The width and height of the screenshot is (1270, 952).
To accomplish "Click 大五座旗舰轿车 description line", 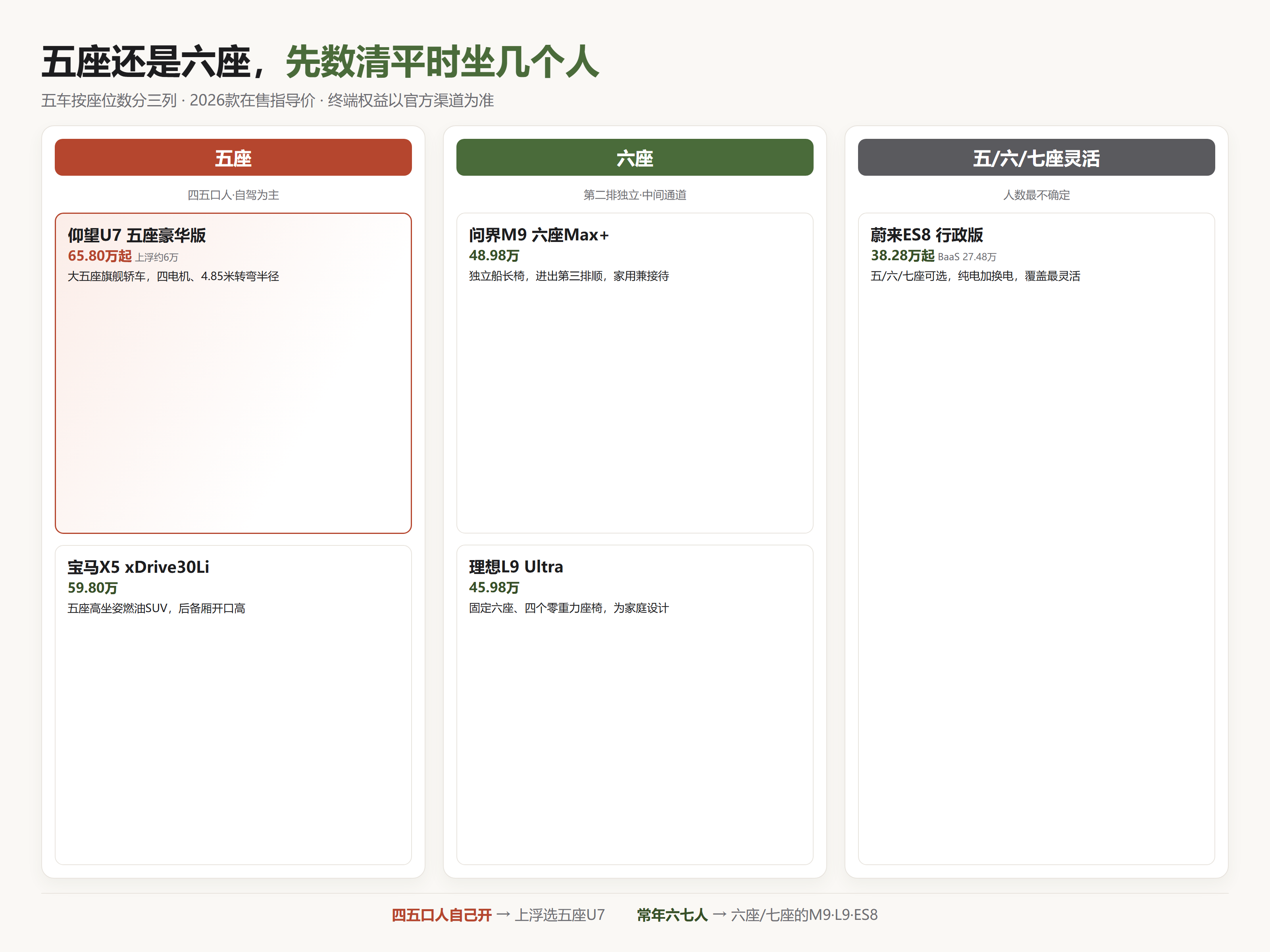I will (x=173, y=276).
